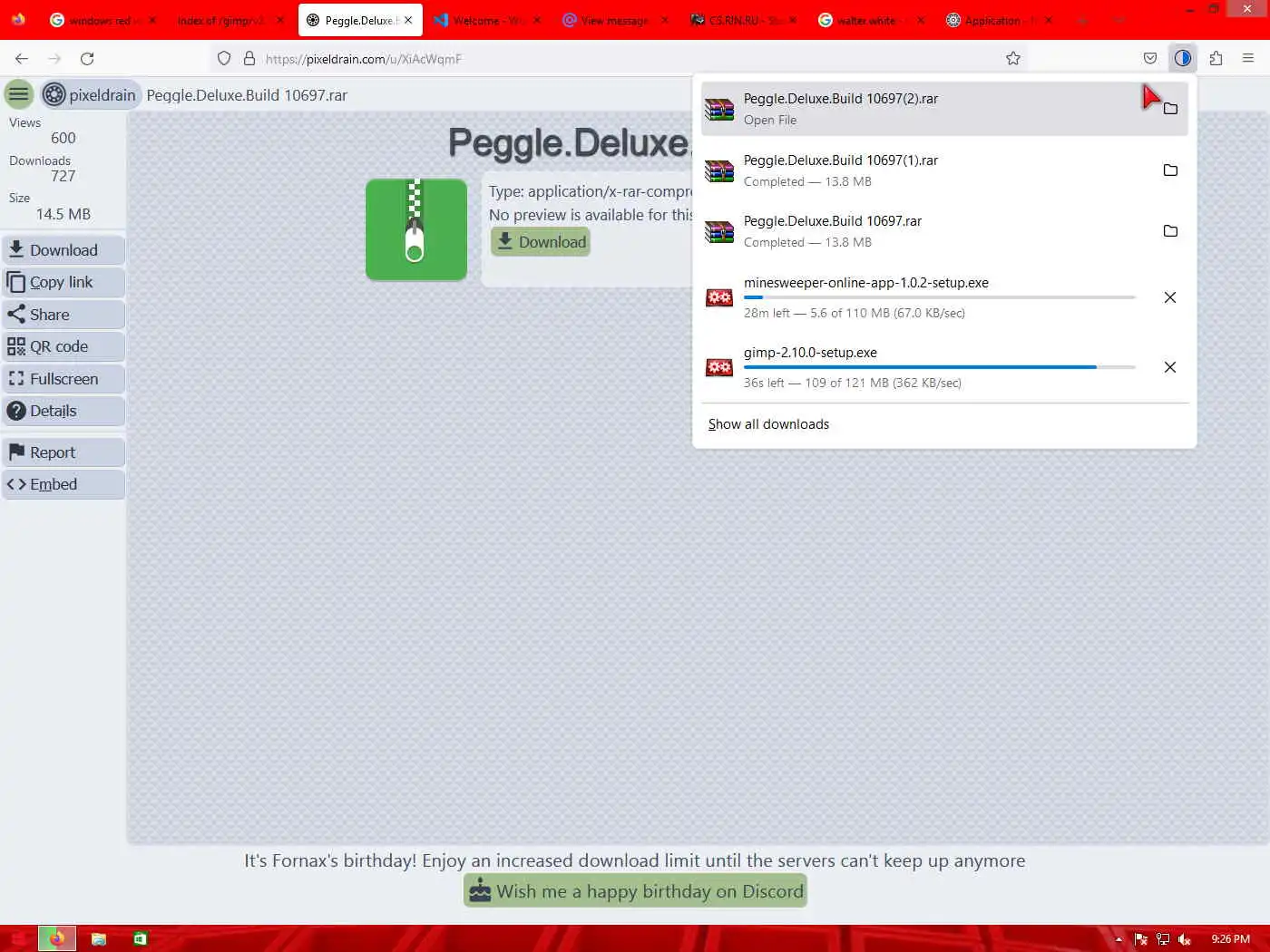Click the browser forward arrow
The width and height of the screenshot is (1270, 952).
[x=54, y=58]
